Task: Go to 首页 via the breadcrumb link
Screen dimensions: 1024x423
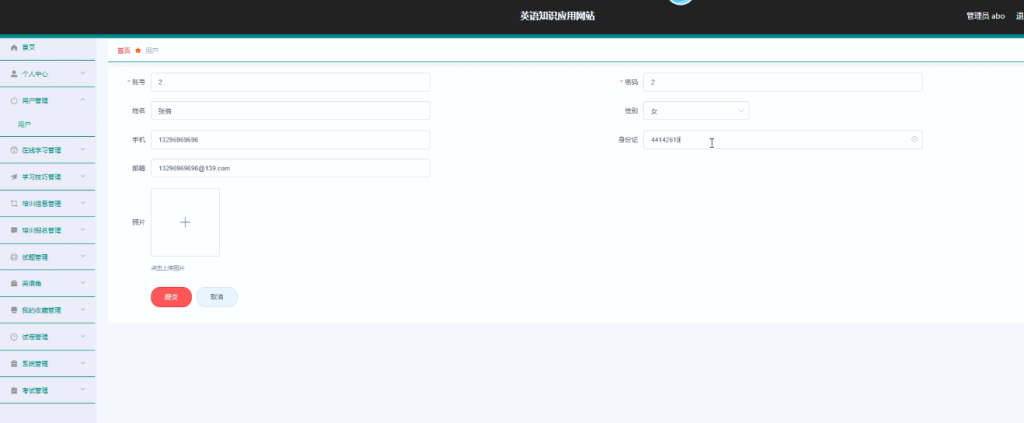Action: pyautogui.click(x=123, y=50)
